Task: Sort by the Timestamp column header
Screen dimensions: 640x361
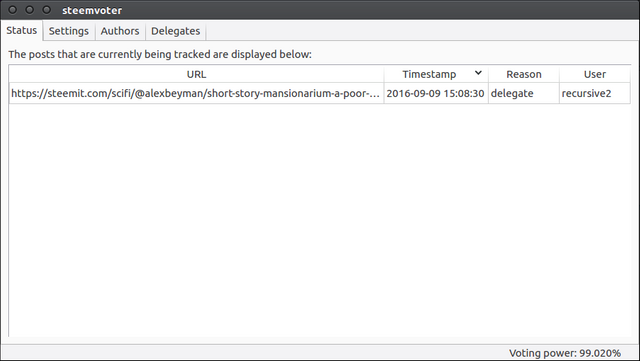Action: tap(436, 74)
